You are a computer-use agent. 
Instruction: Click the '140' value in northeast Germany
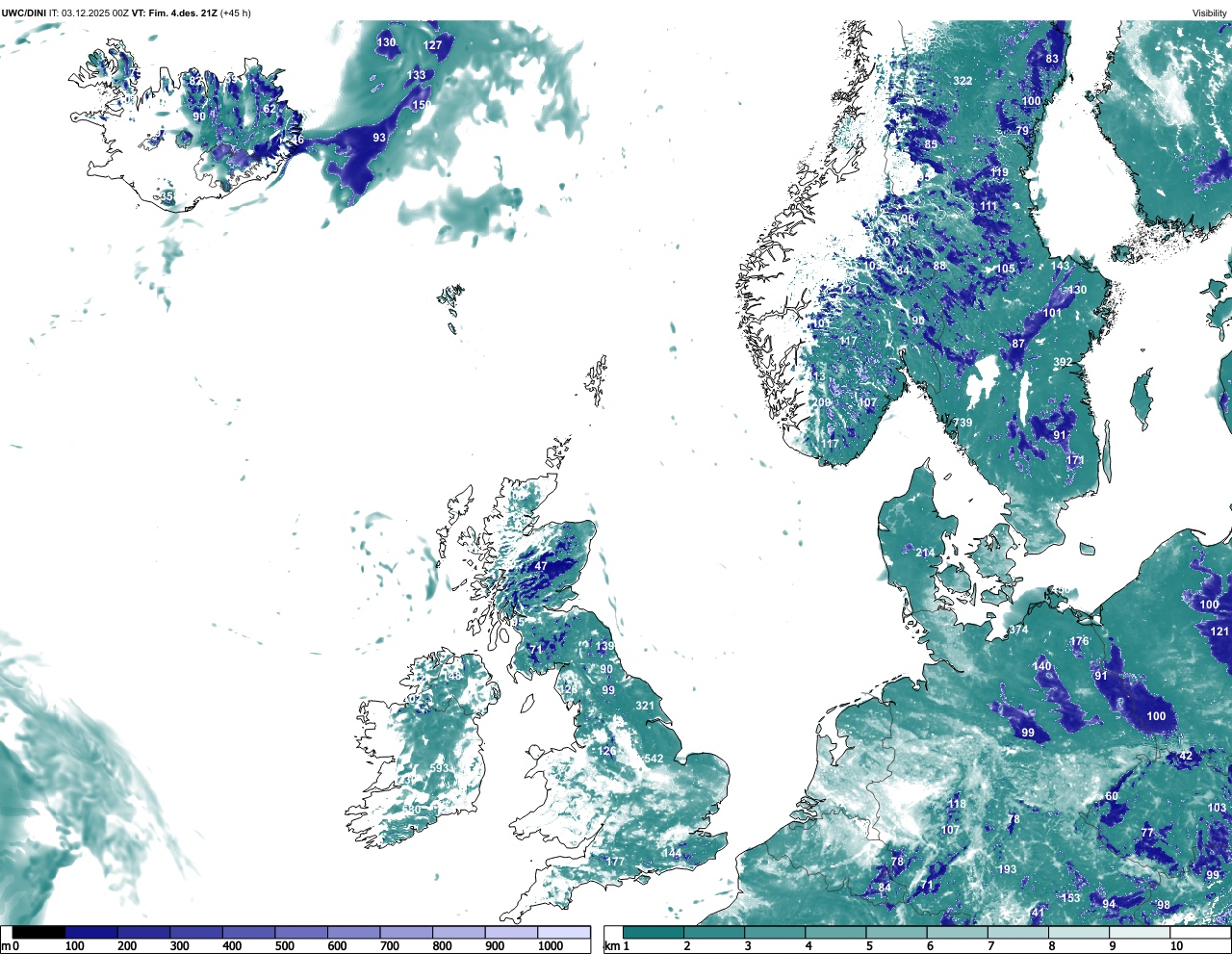[x=1042, y=666]
